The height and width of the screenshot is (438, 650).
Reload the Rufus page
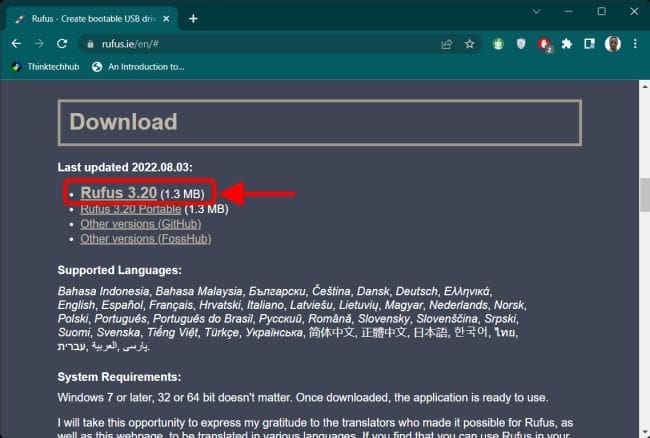point(62,44)
